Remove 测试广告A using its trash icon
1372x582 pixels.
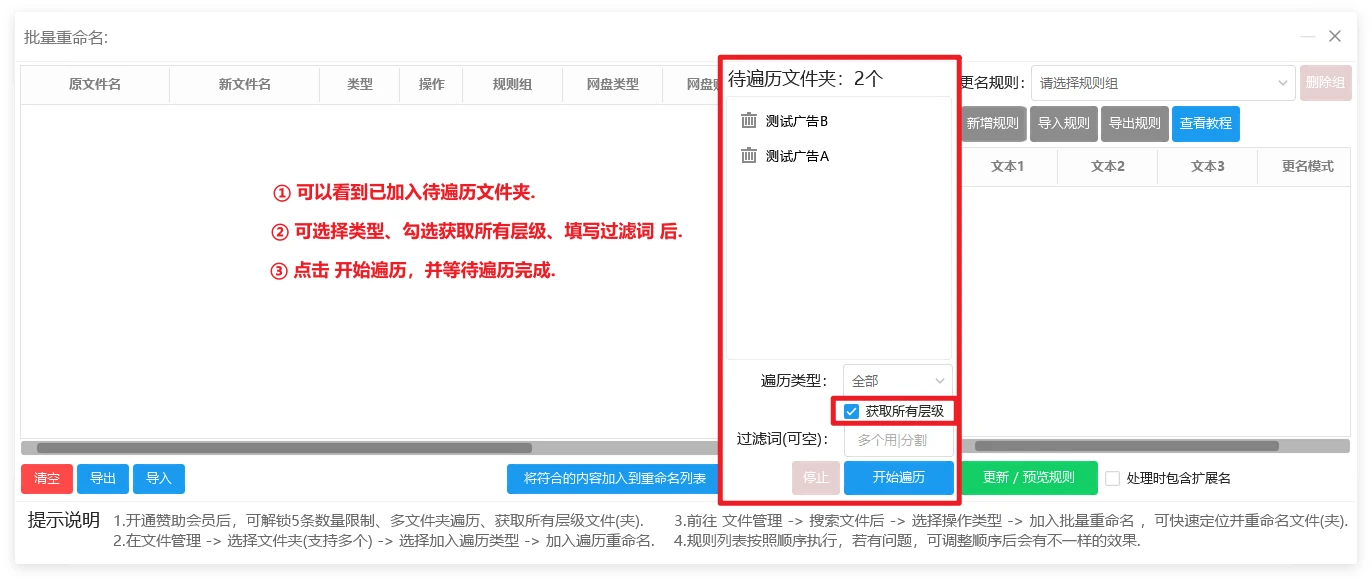749,156
